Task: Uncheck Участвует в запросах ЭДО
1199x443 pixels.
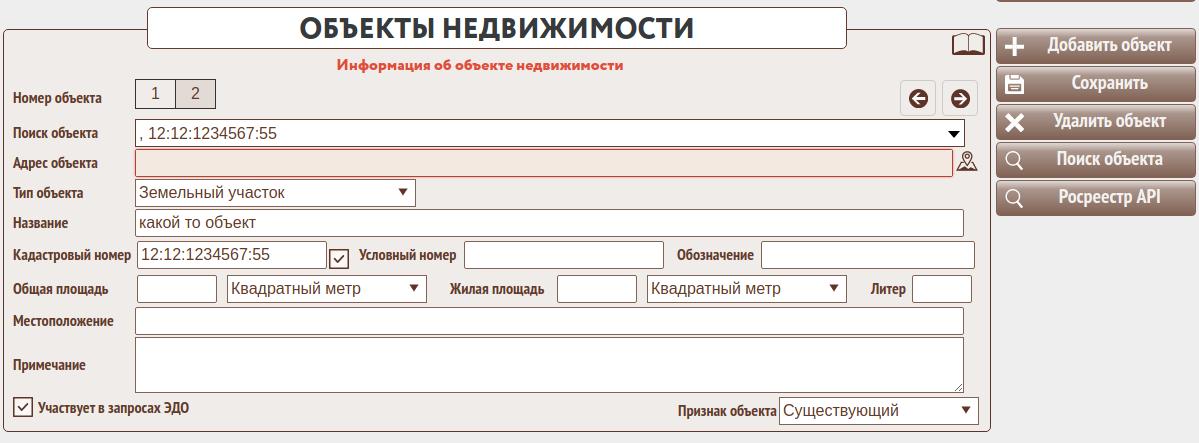Action: pyautogui.click(x=22, y=407)
